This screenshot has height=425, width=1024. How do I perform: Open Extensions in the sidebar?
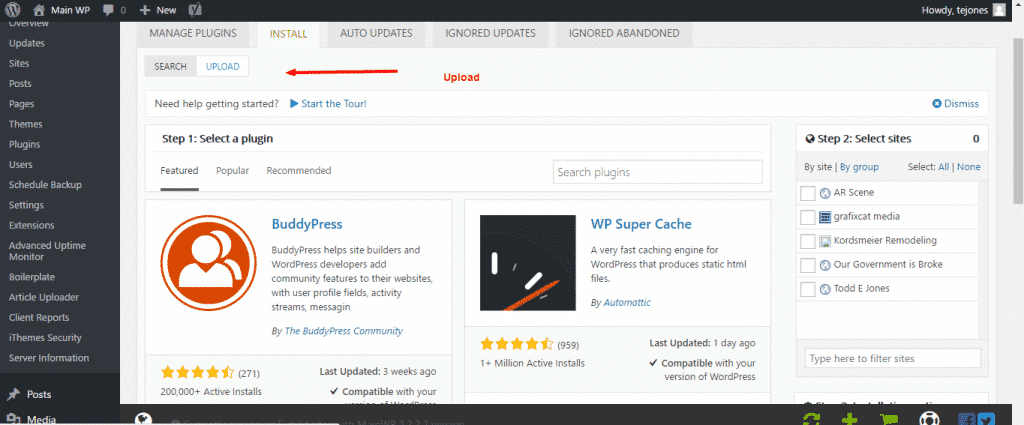point(31,225)
